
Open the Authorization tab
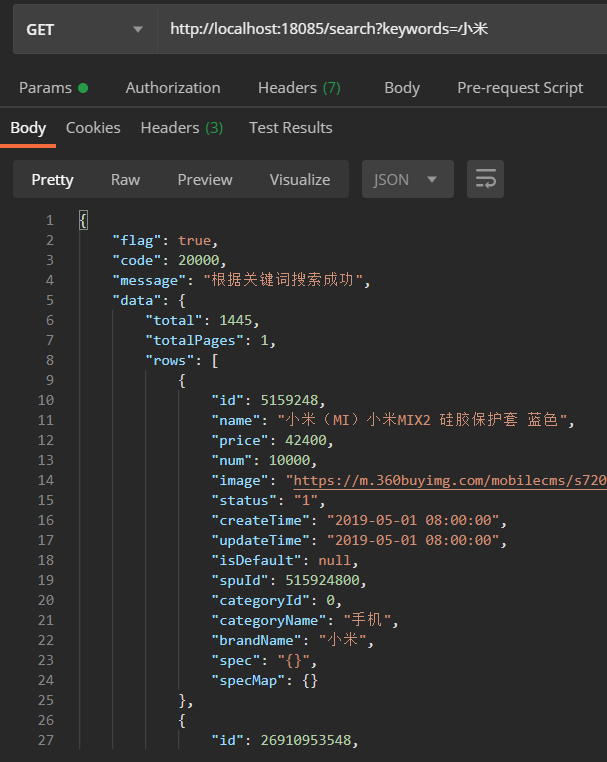click(x=173, y=88)
